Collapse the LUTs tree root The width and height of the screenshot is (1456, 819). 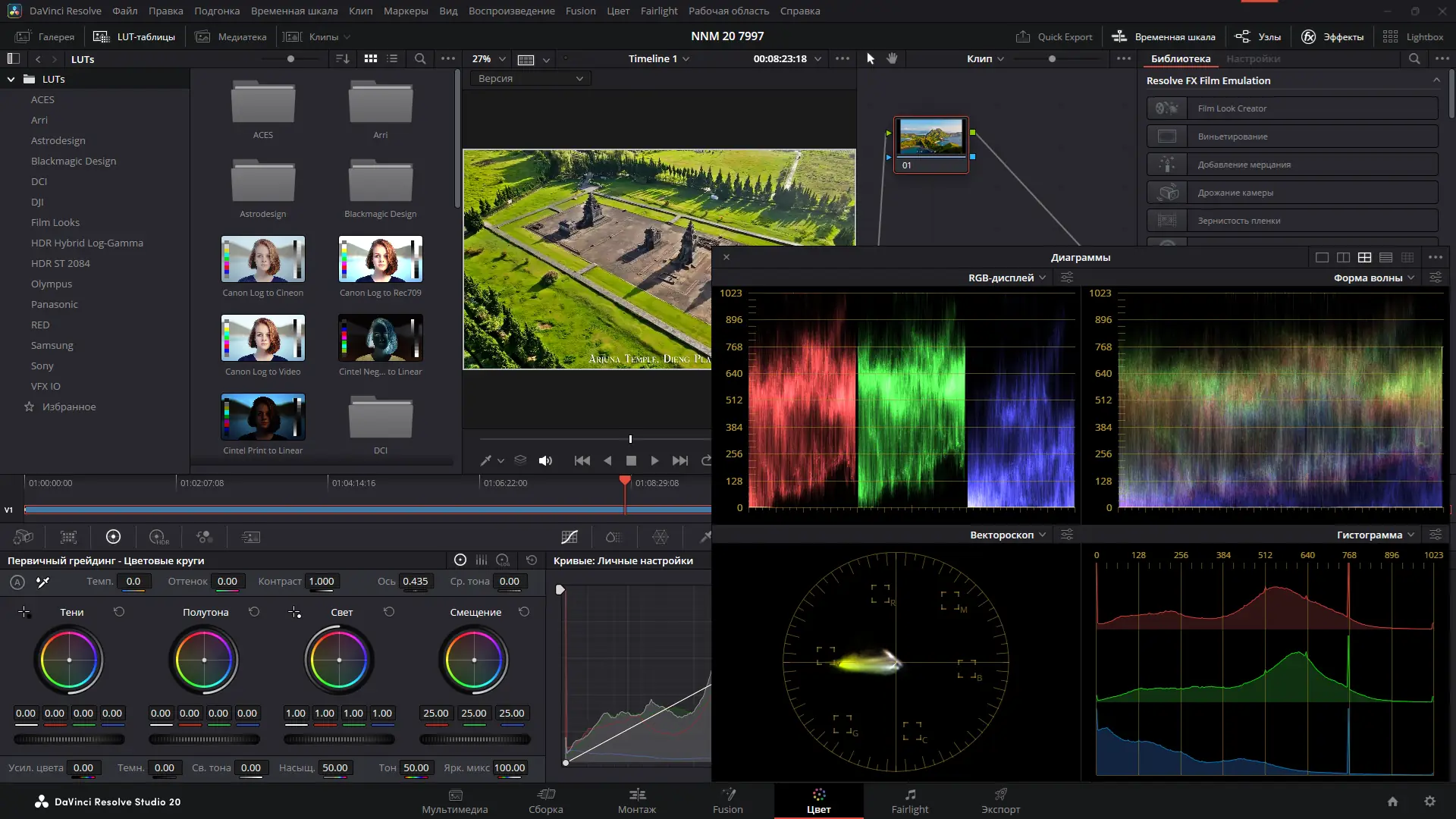tap(11, 79)
